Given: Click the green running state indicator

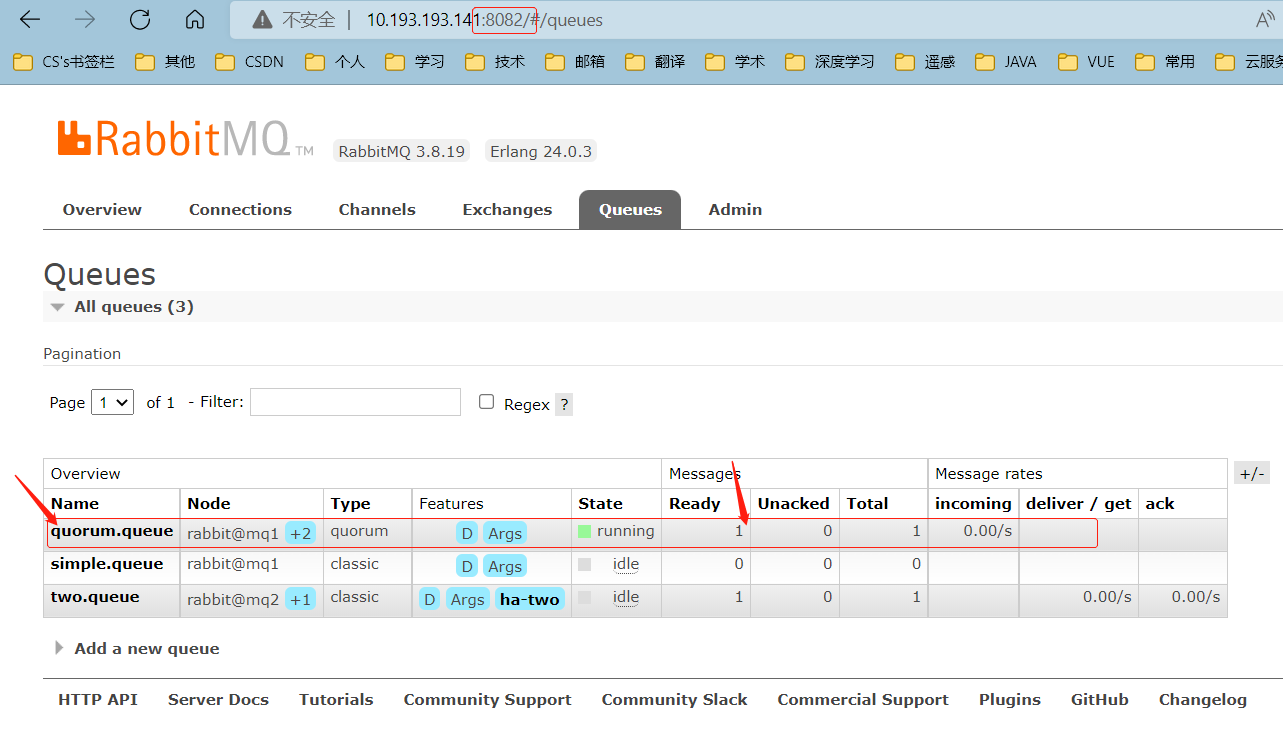Looking at the screenshot, I should coord(584,531).
